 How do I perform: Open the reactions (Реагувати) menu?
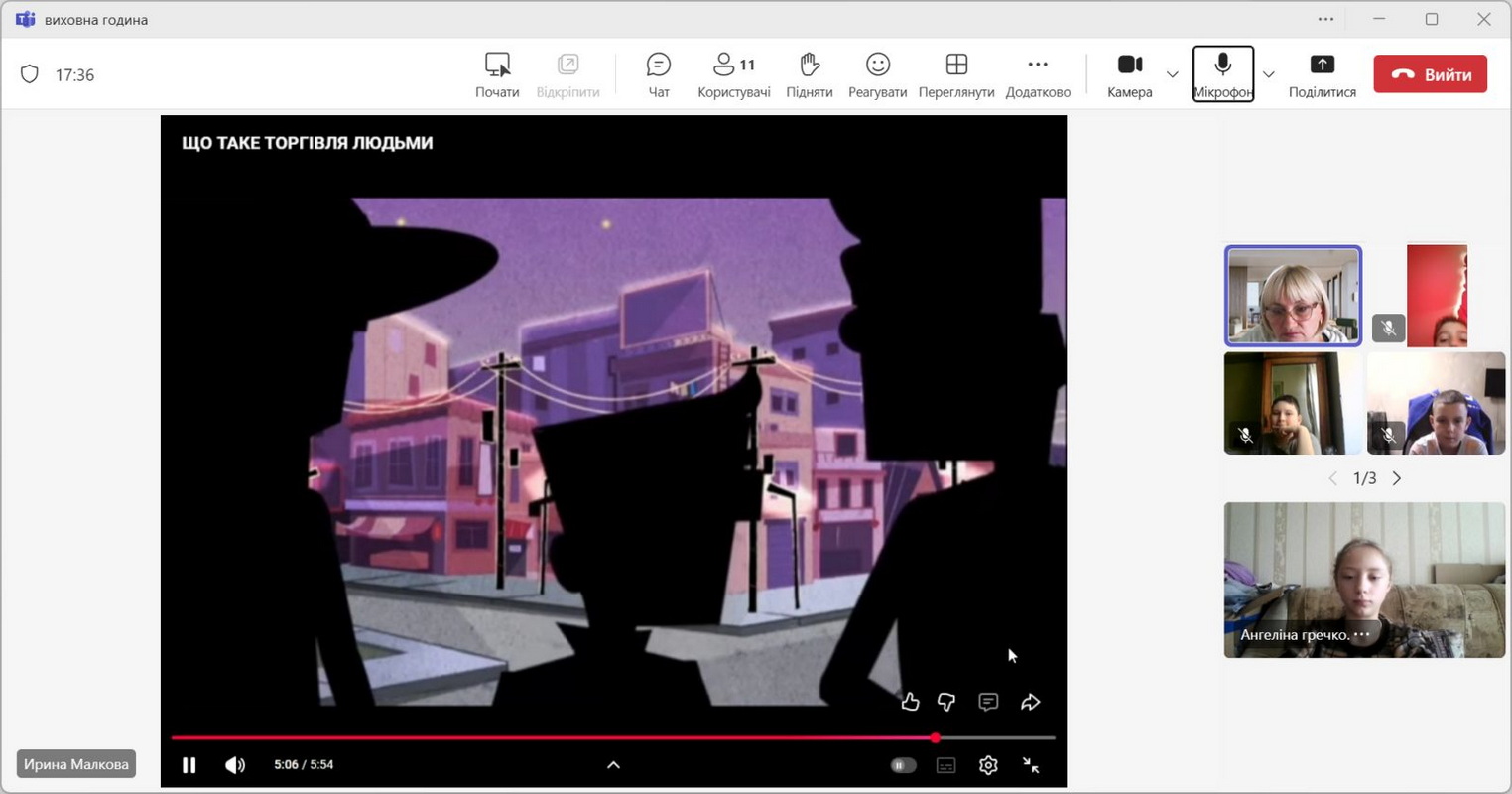(x=877, y=74)
